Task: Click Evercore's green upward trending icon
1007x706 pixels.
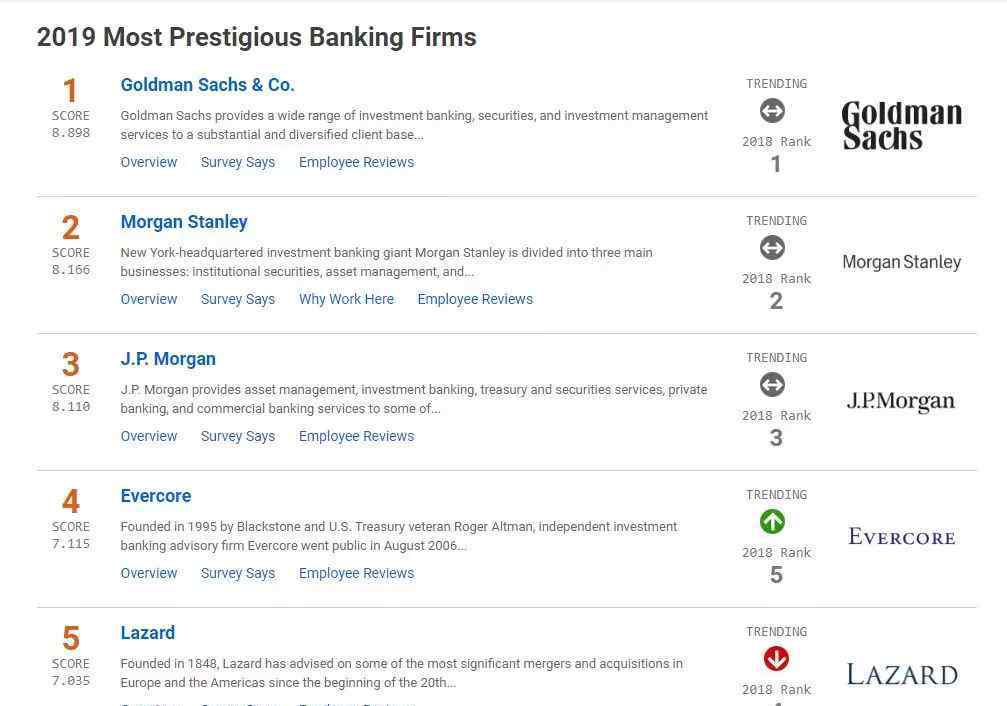Action: 772,522
